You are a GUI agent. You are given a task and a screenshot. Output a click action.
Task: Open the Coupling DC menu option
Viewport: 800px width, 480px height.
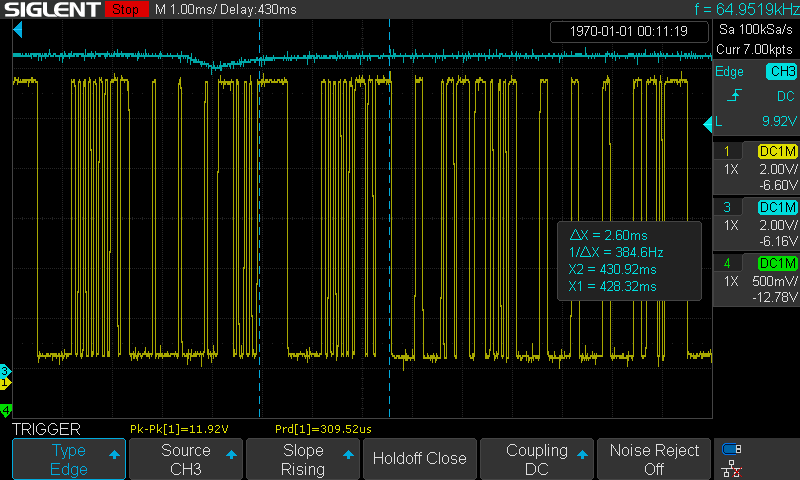pyautogui.click(x=537, y=459)
